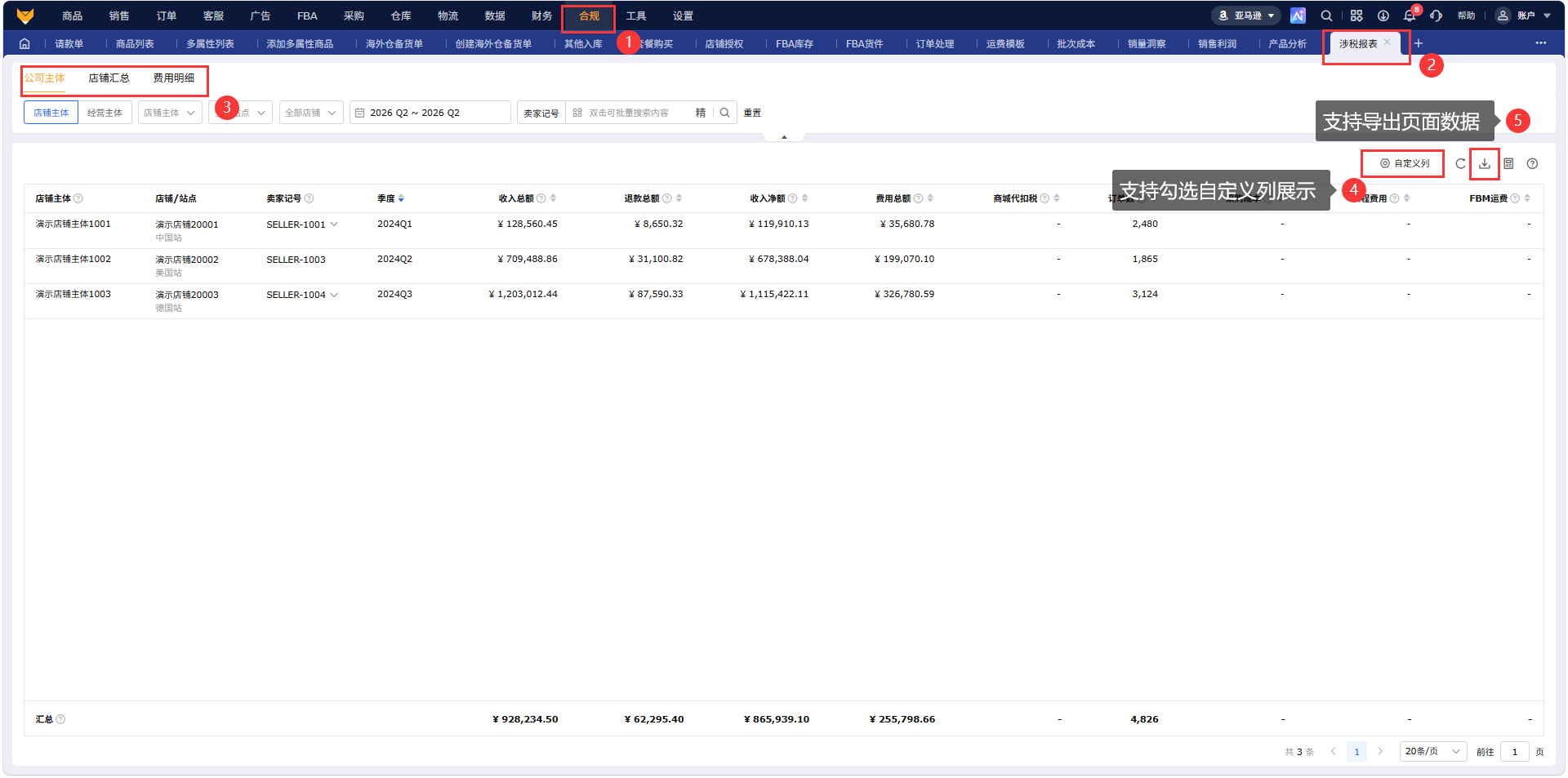
Task: Click the help icon next to 店铺主体 header
Action: [x=78, y=198]
